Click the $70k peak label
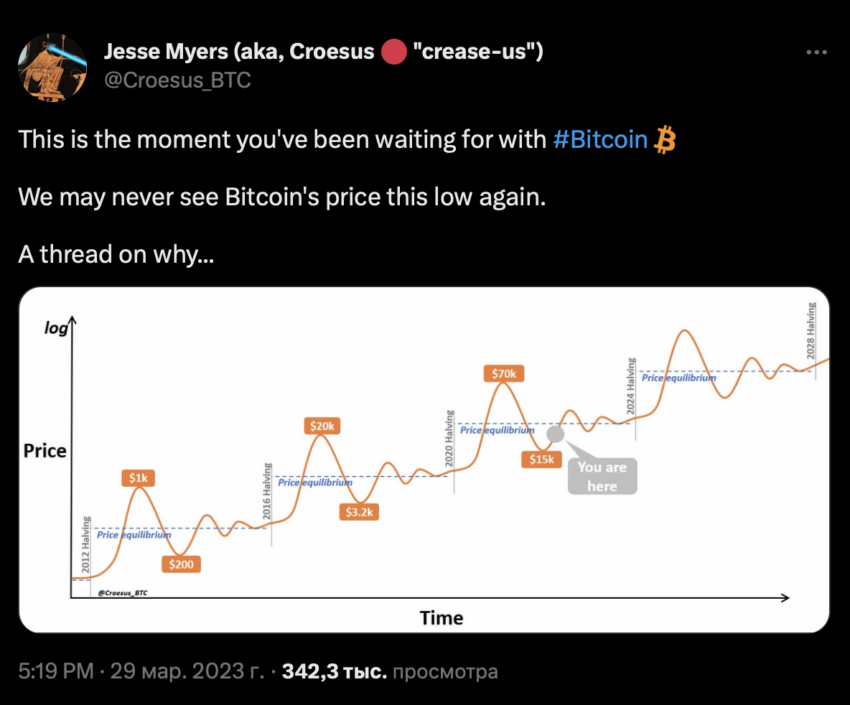 (x=504, y=373)
